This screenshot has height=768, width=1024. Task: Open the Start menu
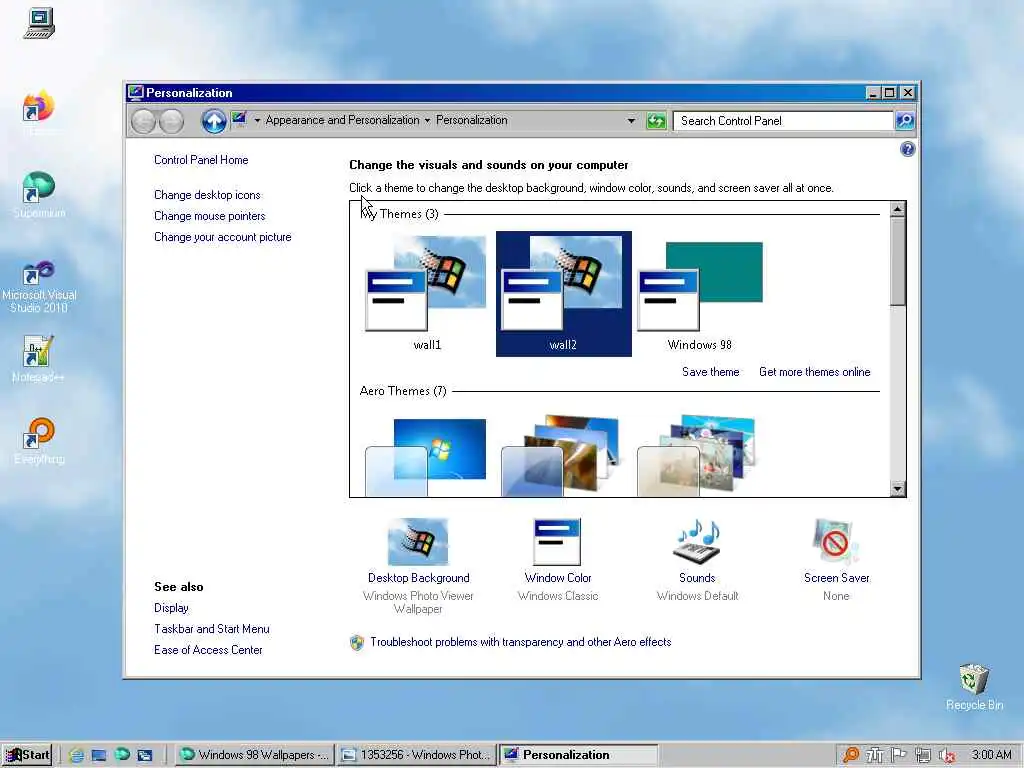coord(27,755)
